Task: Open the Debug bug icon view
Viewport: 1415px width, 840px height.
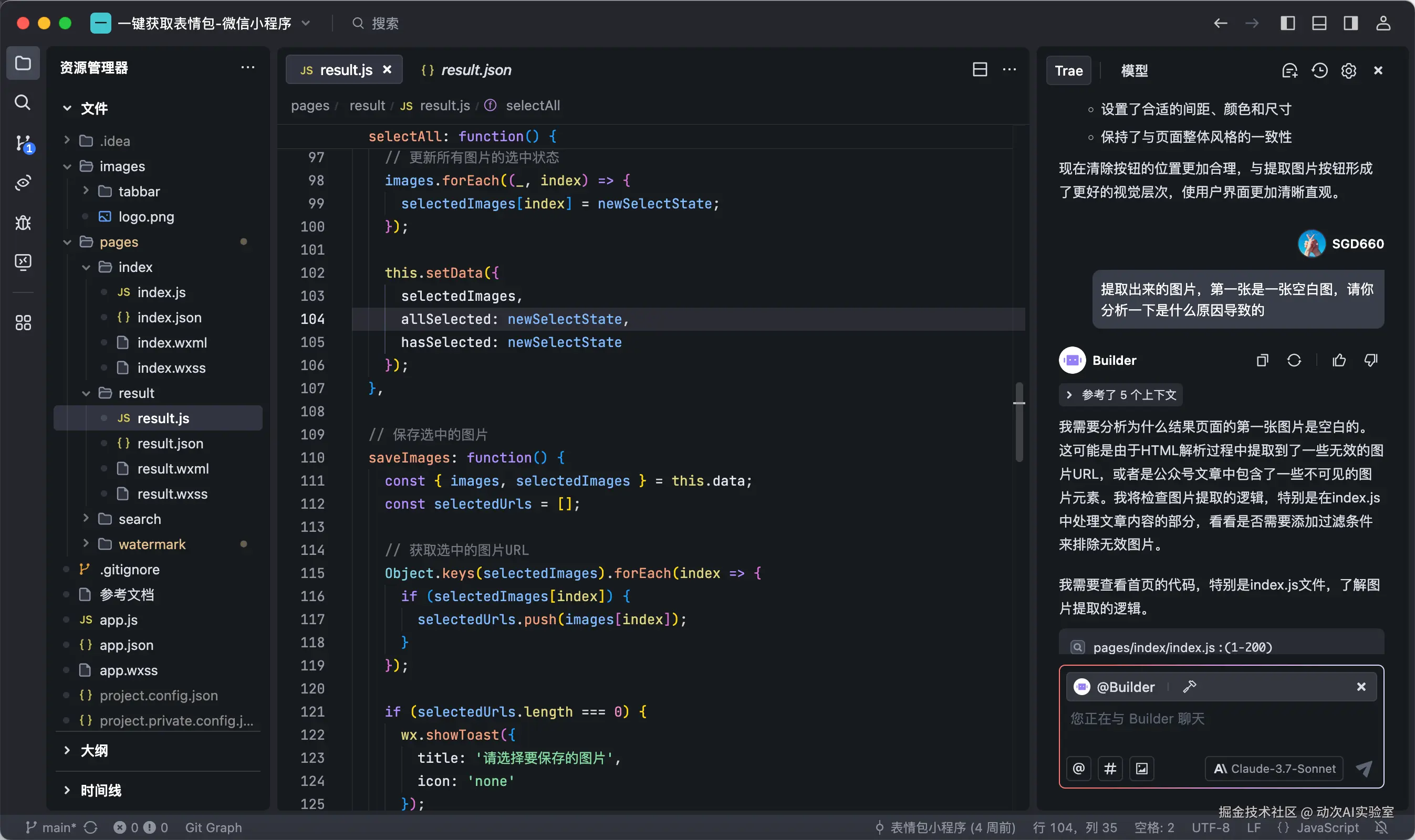Action: coord(23,223)
